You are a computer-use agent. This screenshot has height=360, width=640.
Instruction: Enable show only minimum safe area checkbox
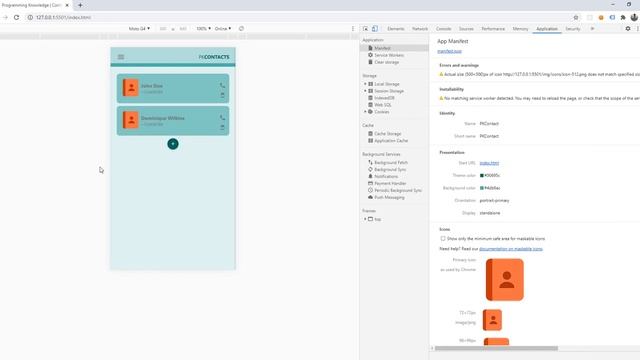(x=443, y=238)
